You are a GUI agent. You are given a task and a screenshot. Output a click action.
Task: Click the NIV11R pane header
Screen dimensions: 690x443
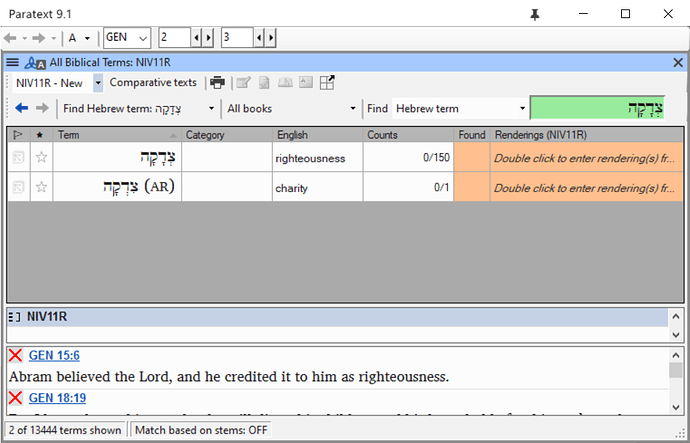338,317
